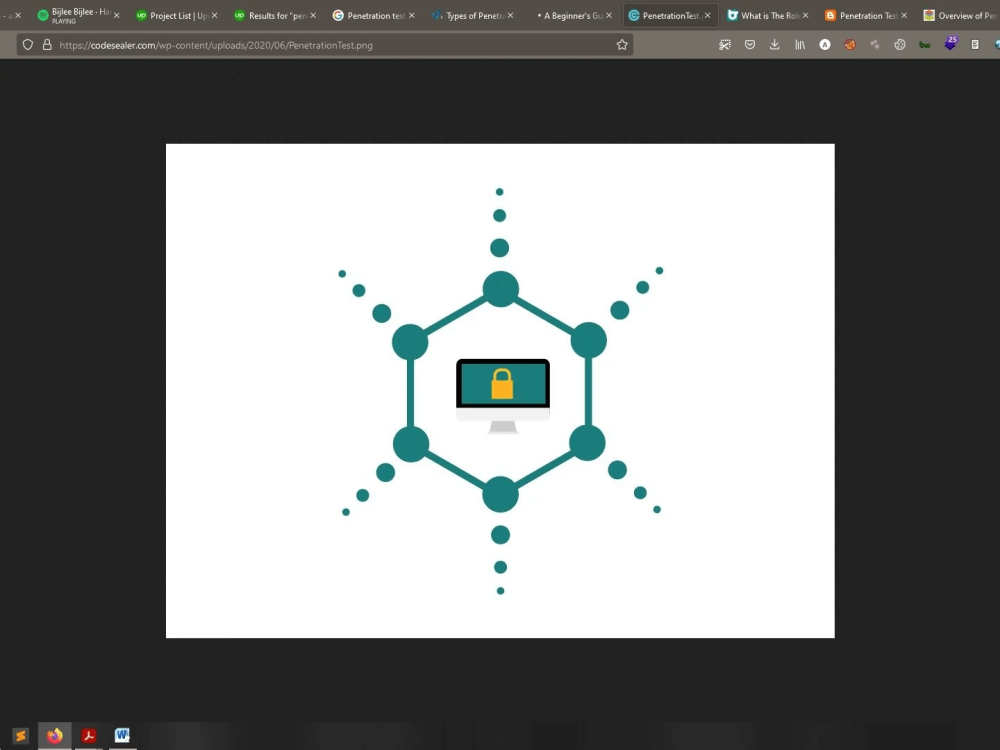Open the tracking protection shield icon

[27, 45]
